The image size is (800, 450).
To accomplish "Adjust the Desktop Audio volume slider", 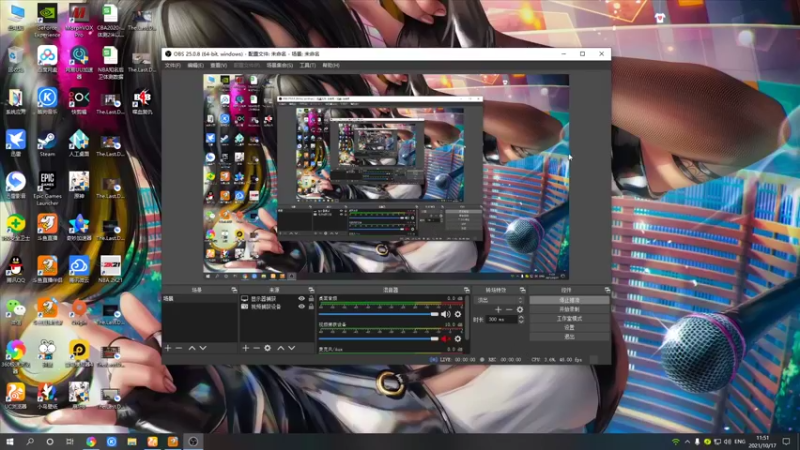I will (379, 314).
